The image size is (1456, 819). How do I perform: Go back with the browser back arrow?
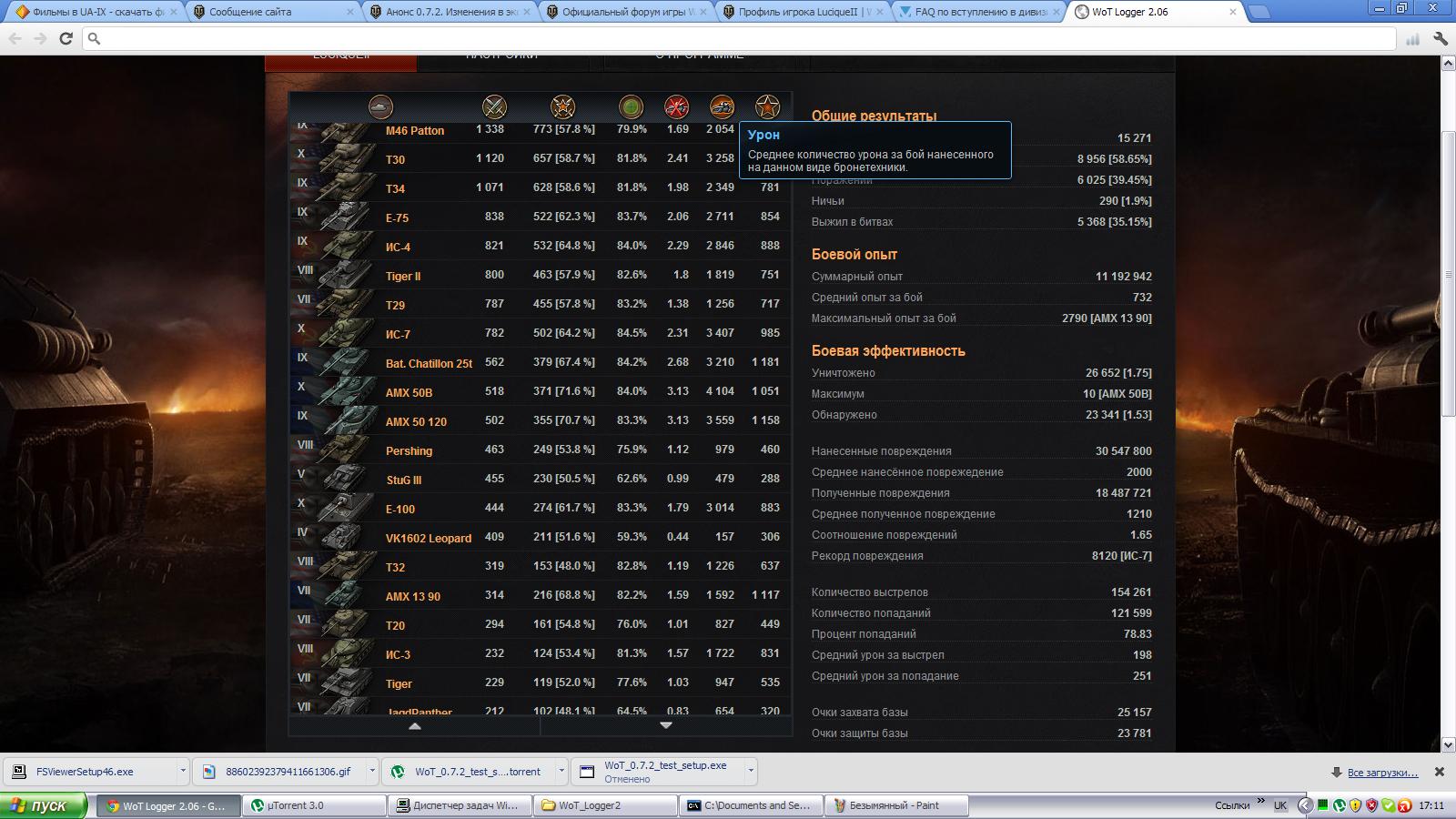pyautogui.click(x=15, y=38)
